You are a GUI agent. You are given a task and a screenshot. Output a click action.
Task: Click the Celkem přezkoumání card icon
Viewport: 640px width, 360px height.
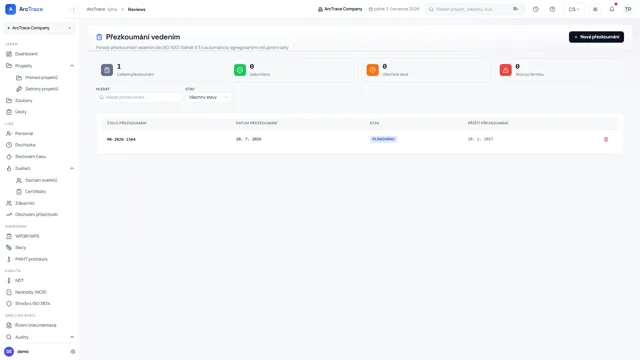[107, 70]
